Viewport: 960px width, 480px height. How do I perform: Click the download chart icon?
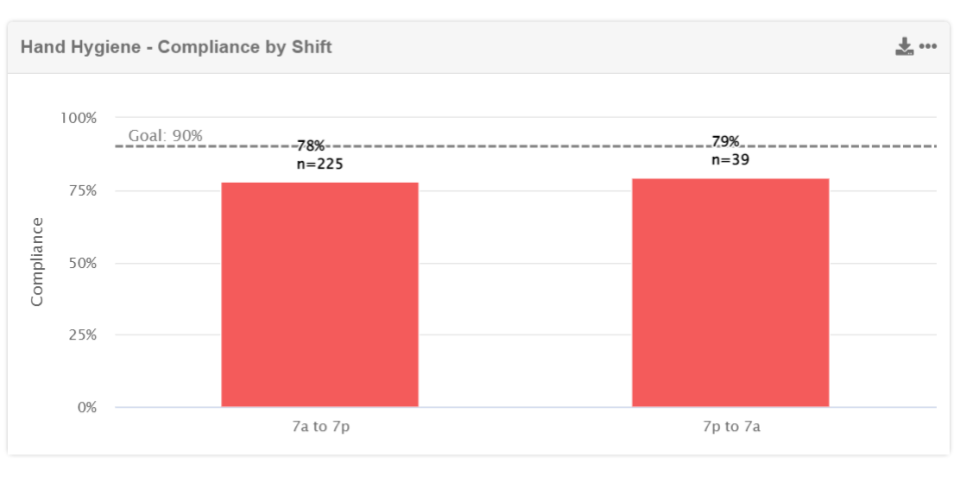point(904,47)
